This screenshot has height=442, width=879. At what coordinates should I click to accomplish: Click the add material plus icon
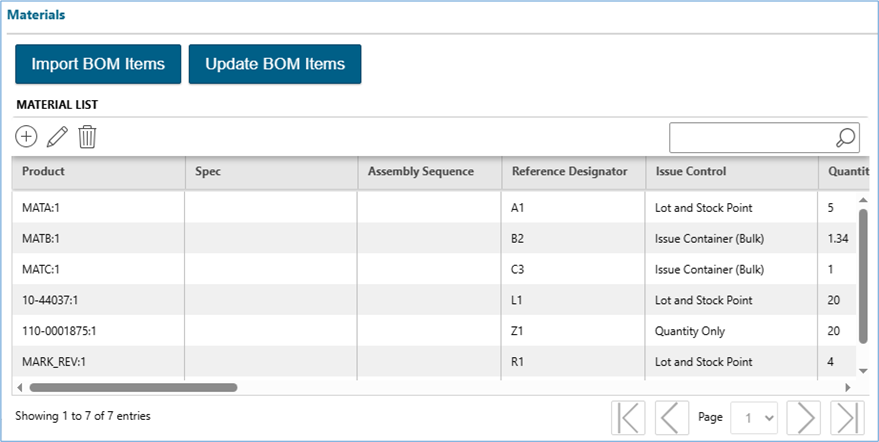[27, 137]
